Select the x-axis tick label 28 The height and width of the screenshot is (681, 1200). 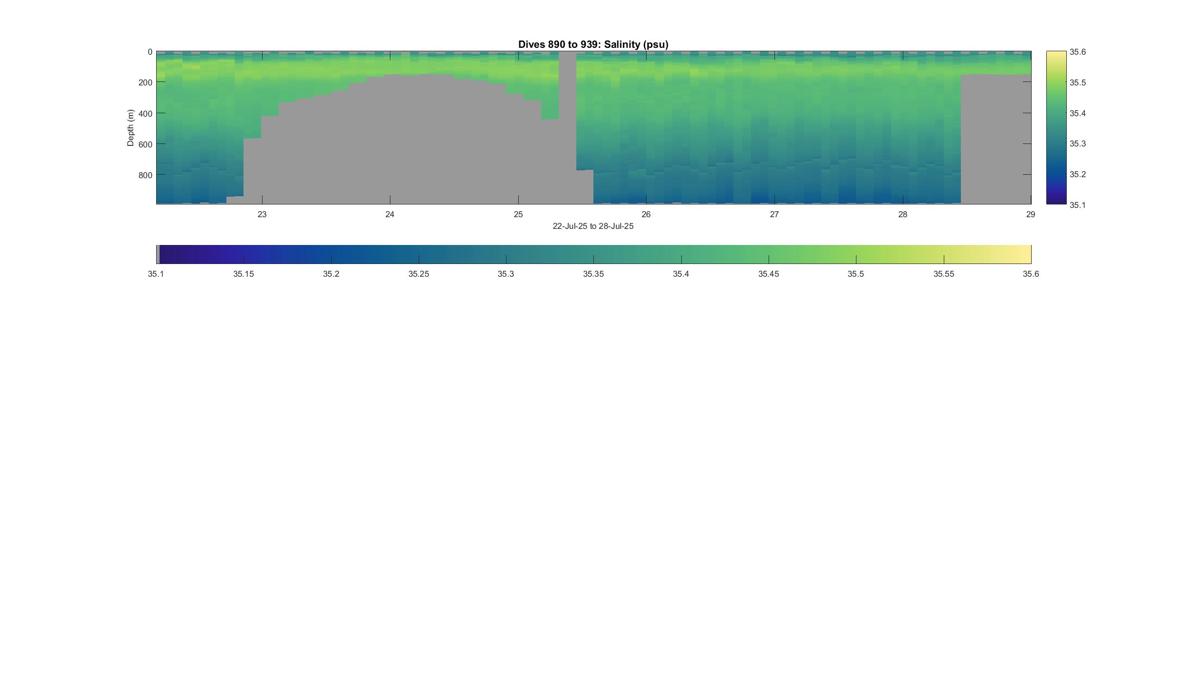click(x=903, y=214)
